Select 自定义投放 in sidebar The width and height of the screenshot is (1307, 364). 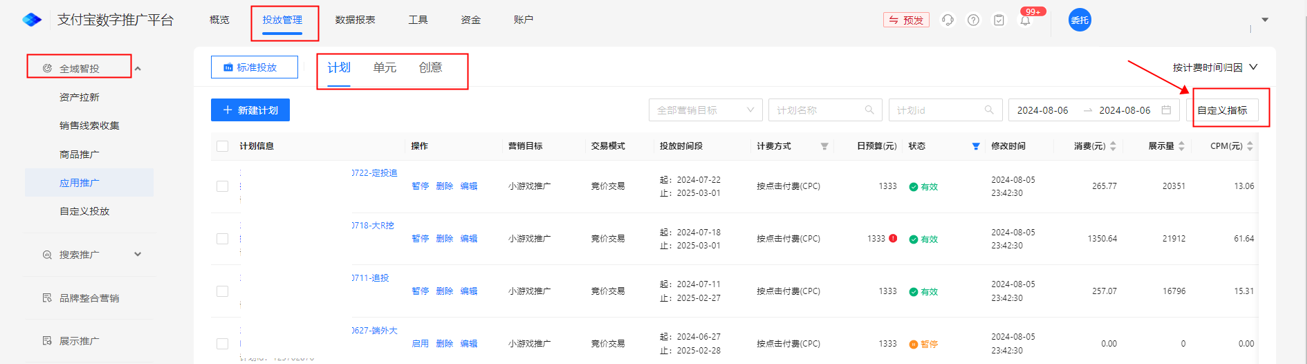[x=84, y=211]
